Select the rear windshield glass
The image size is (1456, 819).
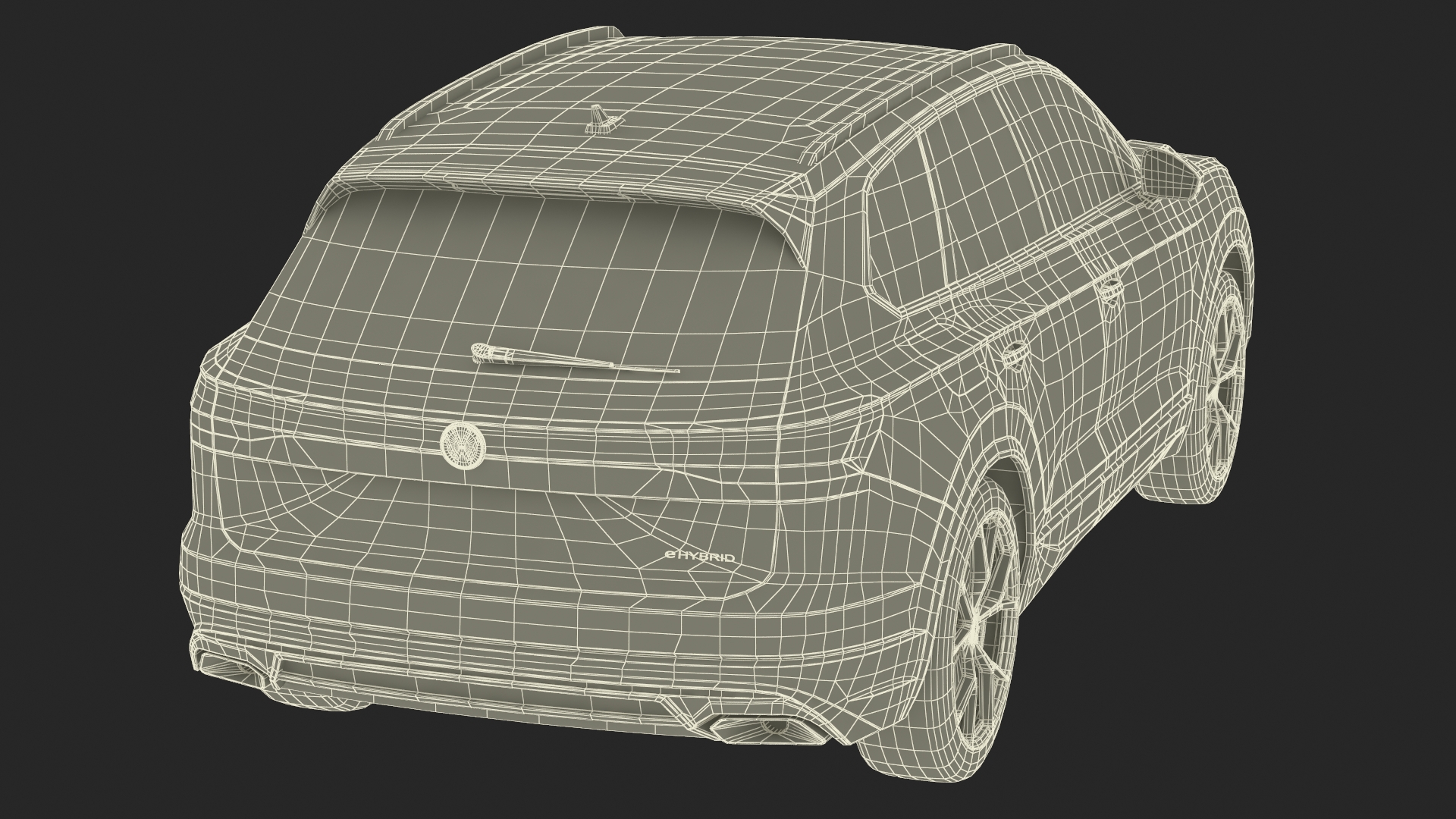pos(531,281)
